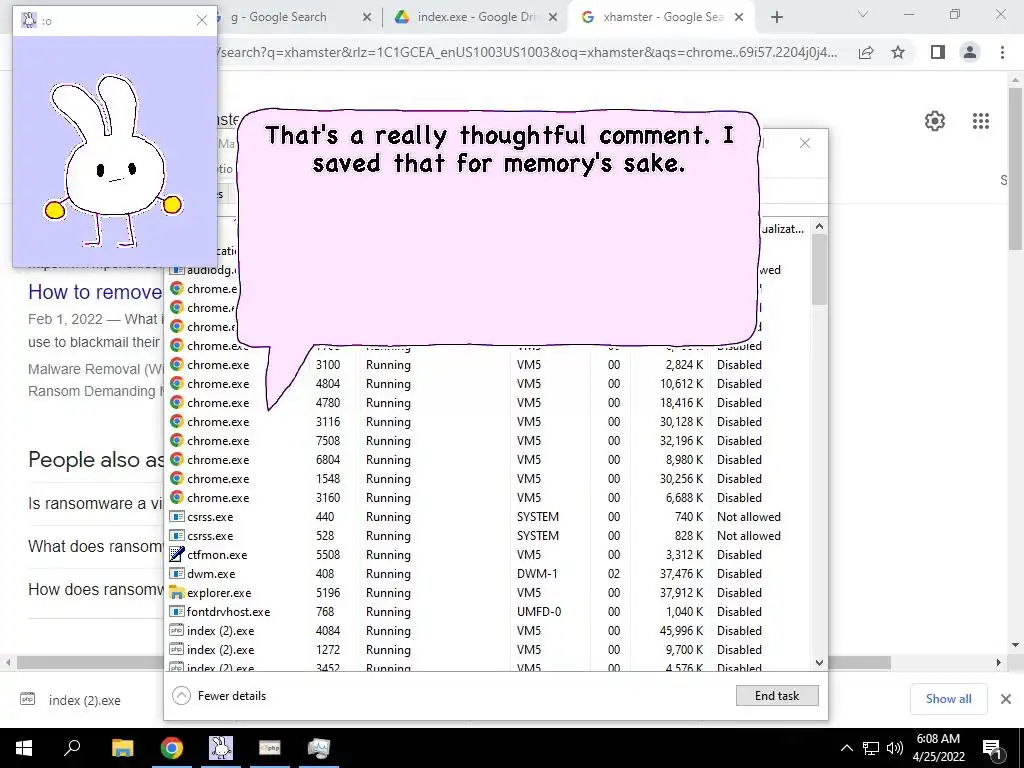Image resolution: width=1024 pixels, height=768 pixels.
Task: Click chrome.exe icon in PID 3160 row
Action: [176, 498]
